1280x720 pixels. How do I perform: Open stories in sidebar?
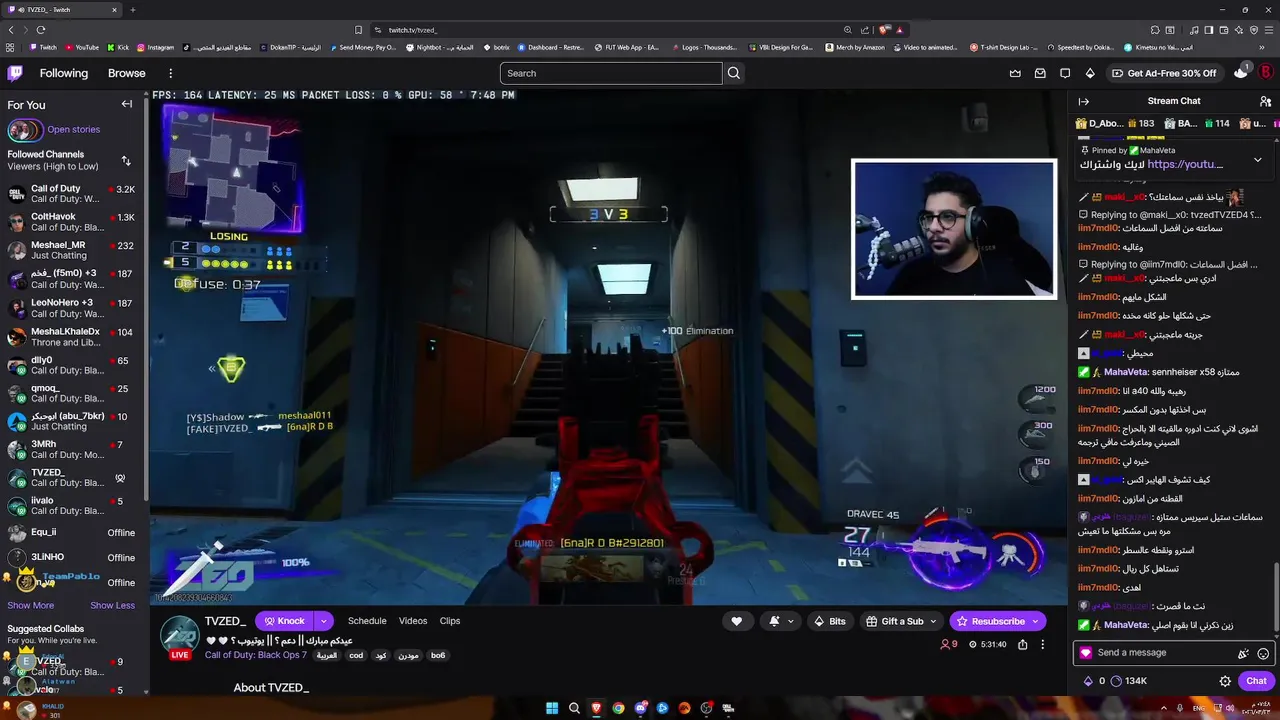(73, 130)
